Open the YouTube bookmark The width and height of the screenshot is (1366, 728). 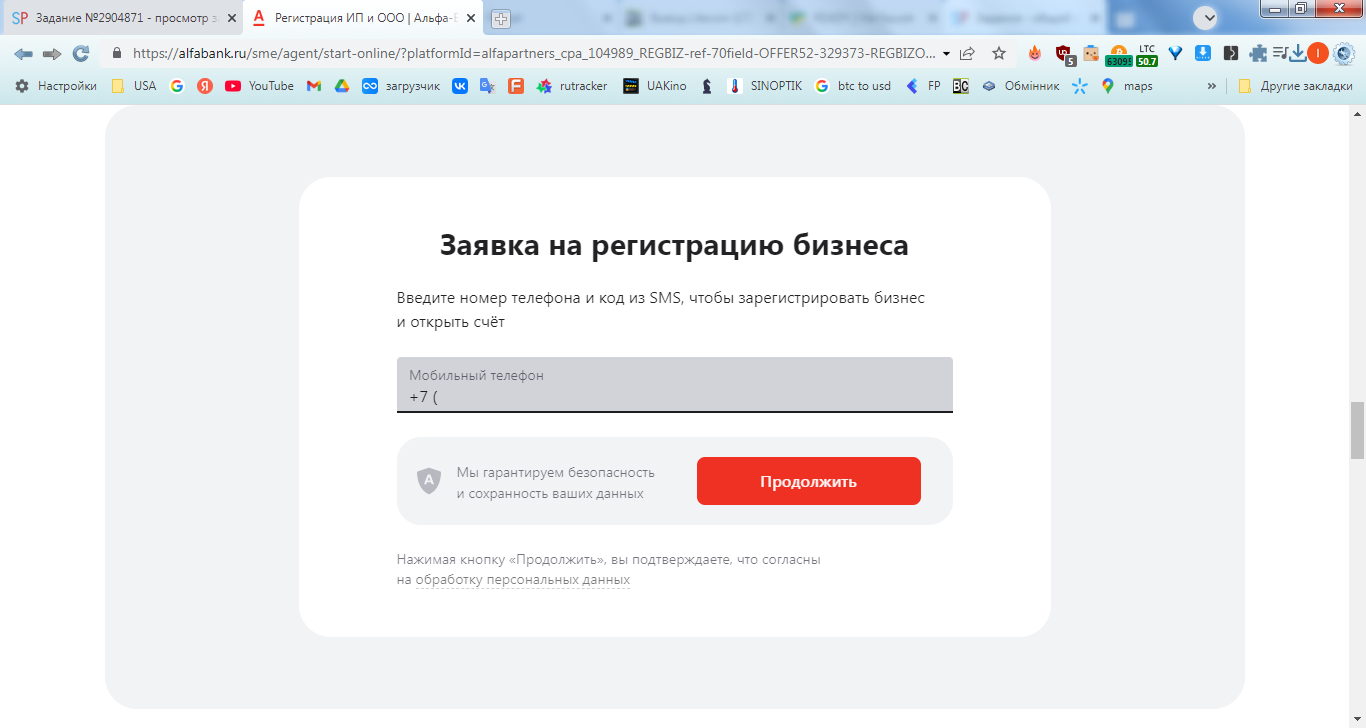click(x=259, y=86)
